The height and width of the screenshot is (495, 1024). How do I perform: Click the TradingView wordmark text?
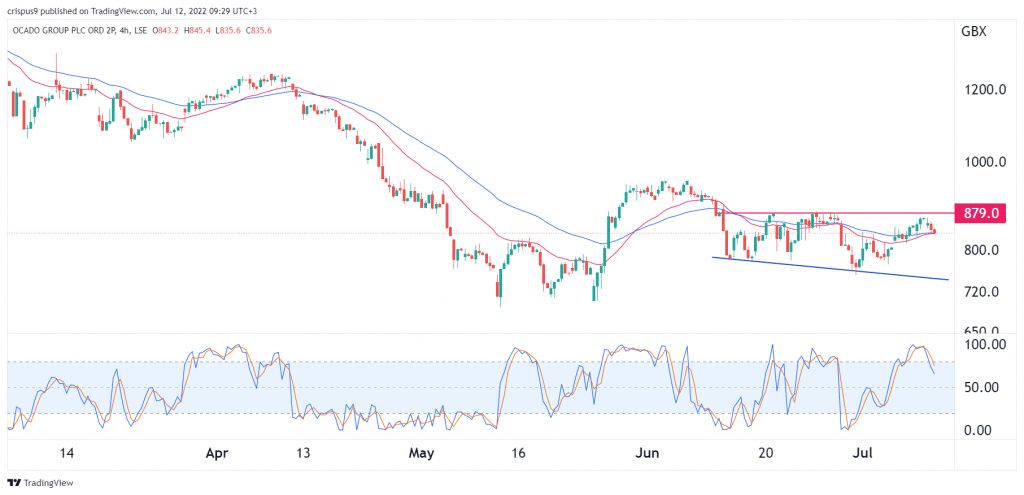click(x=49, y=483)
